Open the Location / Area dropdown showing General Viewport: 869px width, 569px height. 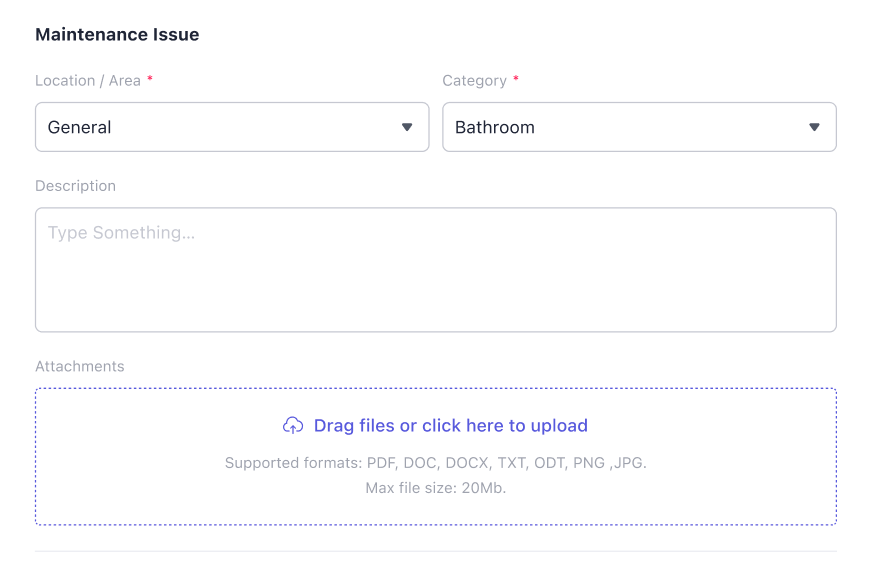click(232, 127)
